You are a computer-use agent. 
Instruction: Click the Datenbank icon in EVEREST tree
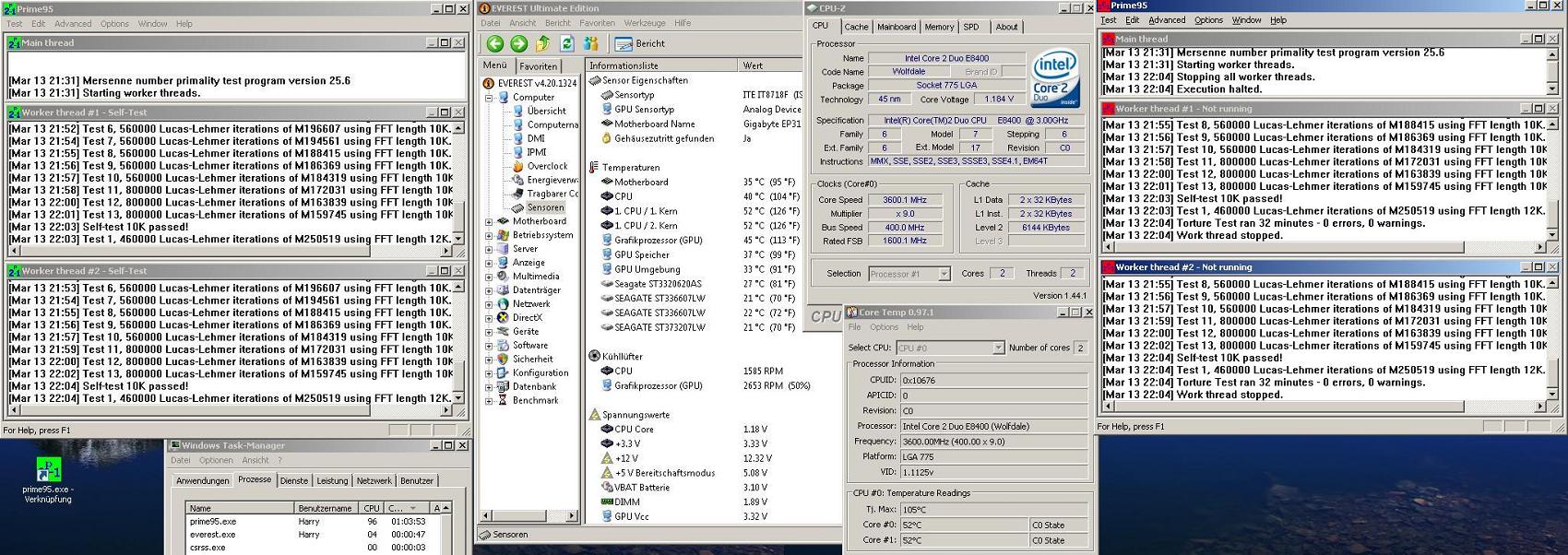tap(503, 386)
